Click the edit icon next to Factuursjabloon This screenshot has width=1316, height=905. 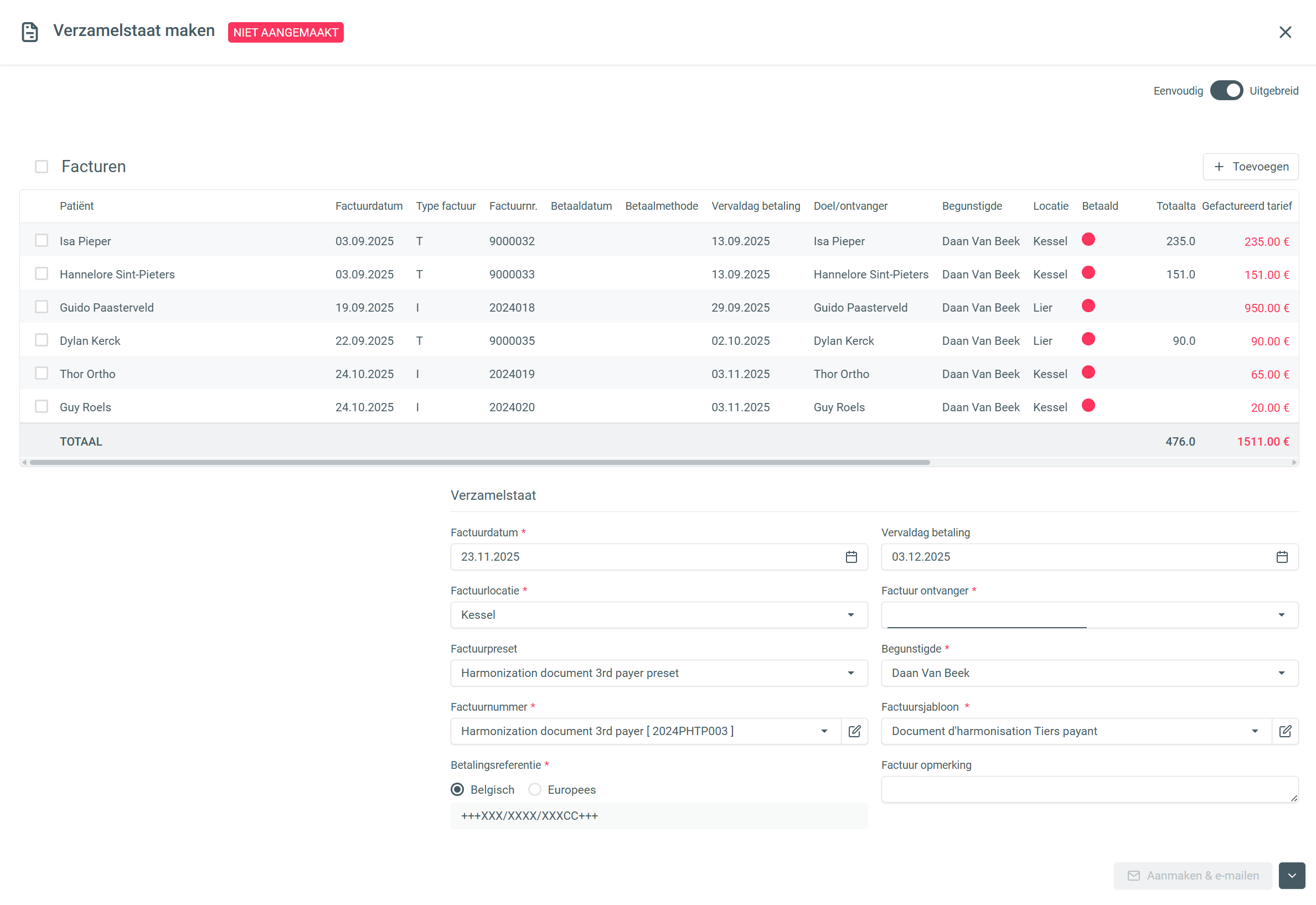[x=1285, y=731]
